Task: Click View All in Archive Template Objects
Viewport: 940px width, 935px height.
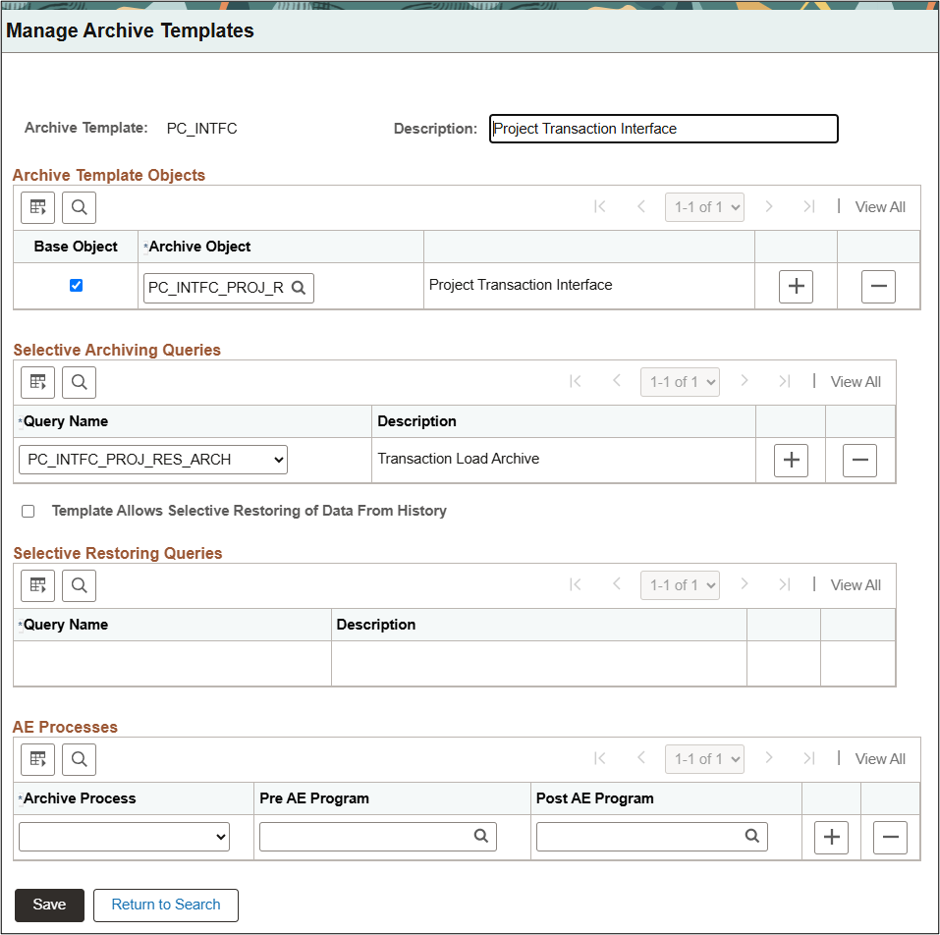Action: click(x=880, y=207)
